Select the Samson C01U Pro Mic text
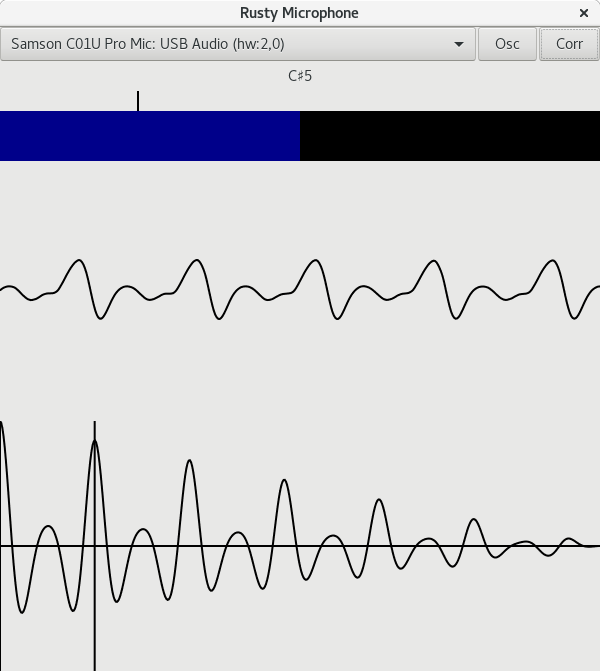 tap(147, 44)
